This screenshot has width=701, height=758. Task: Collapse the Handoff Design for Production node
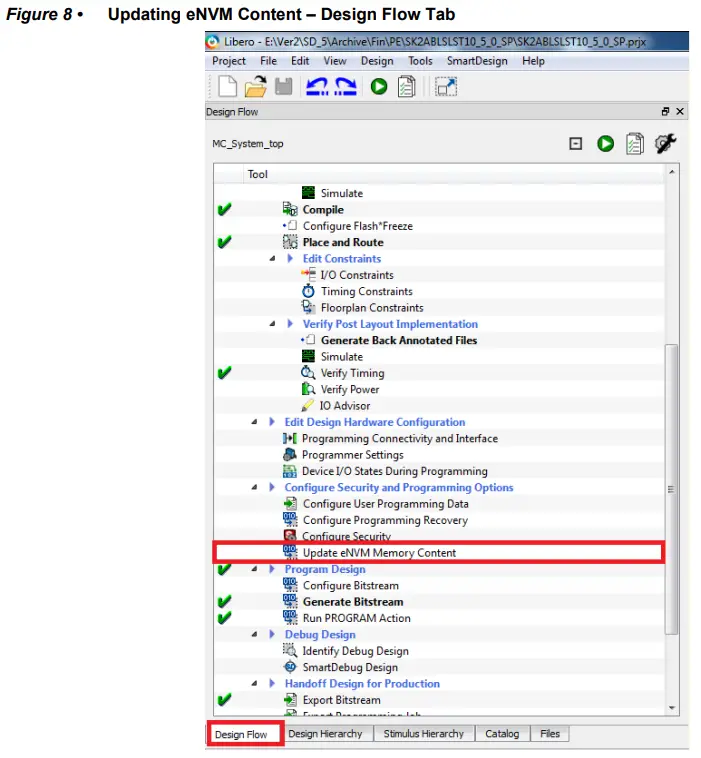pyautogui.click(x=254, y=683)
